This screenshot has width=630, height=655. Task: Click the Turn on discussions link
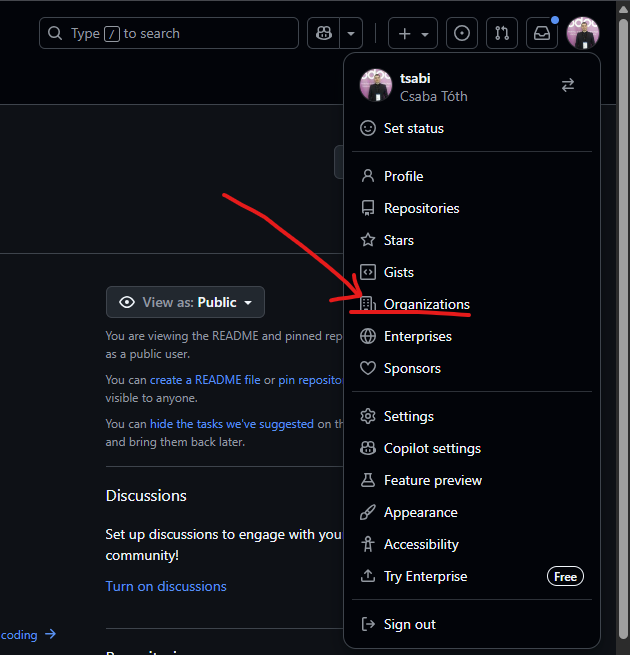tap(166, 586)
